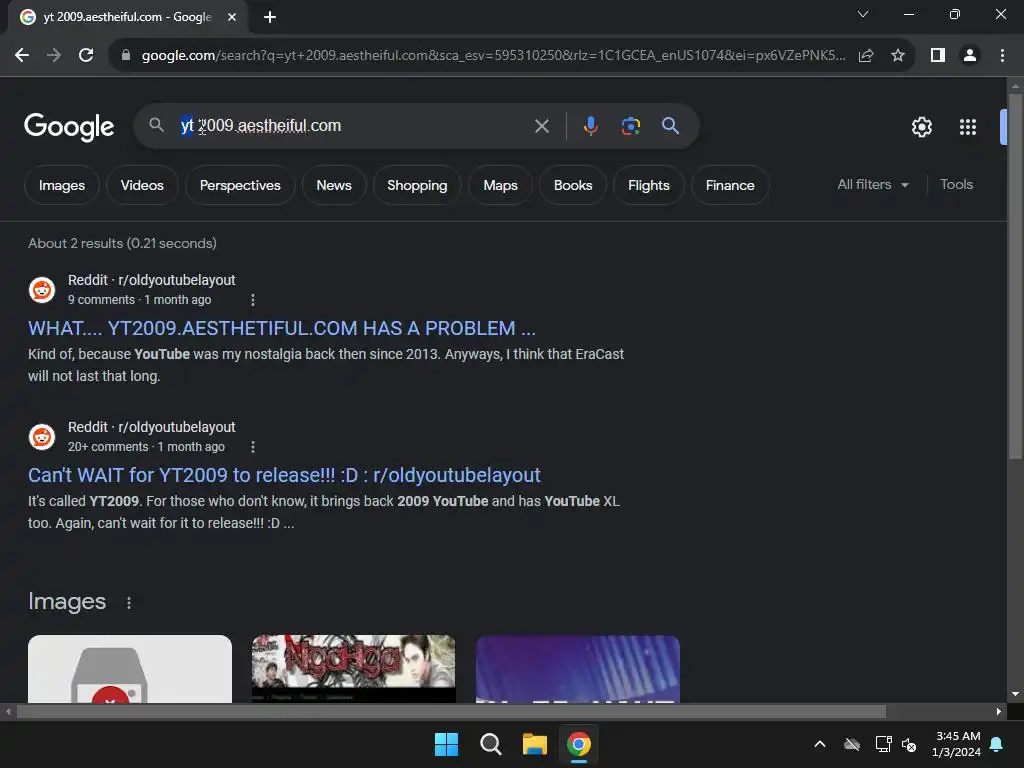
Task: Click the vertical scrollbar thumb
Action: [1016, 276]
